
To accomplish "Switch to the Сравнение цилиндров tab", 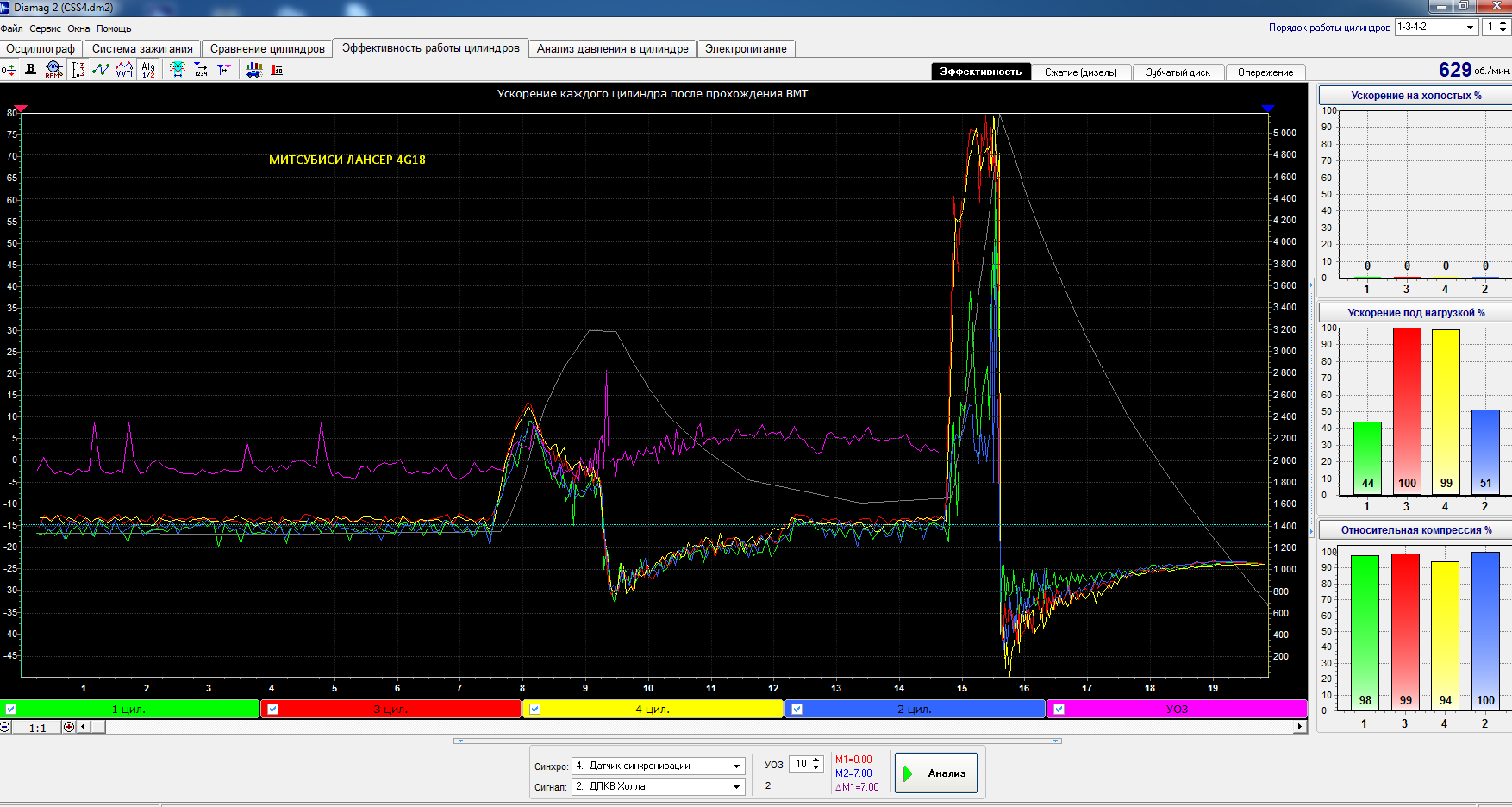I will [267, 49].
